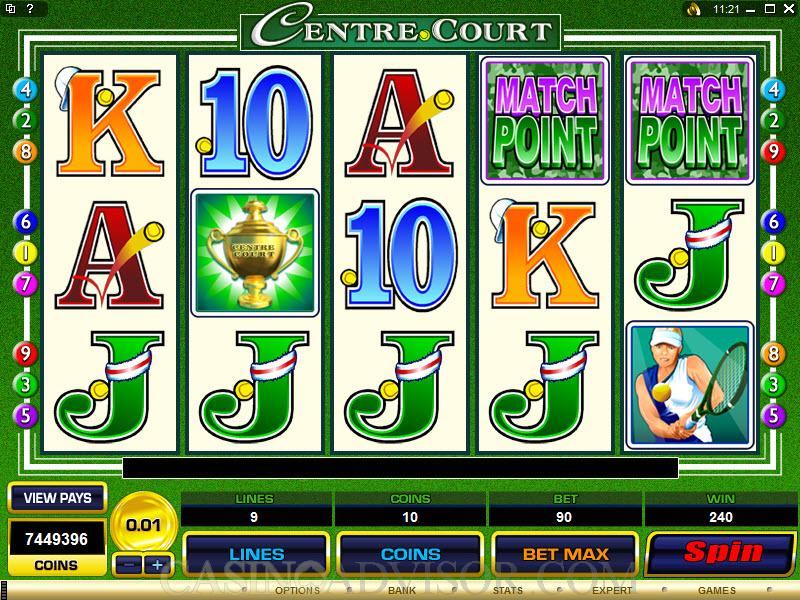Screen dimensions: 800x600
Task: Click the gold trophy scatter symbol
Action: [x=255, y=253]
